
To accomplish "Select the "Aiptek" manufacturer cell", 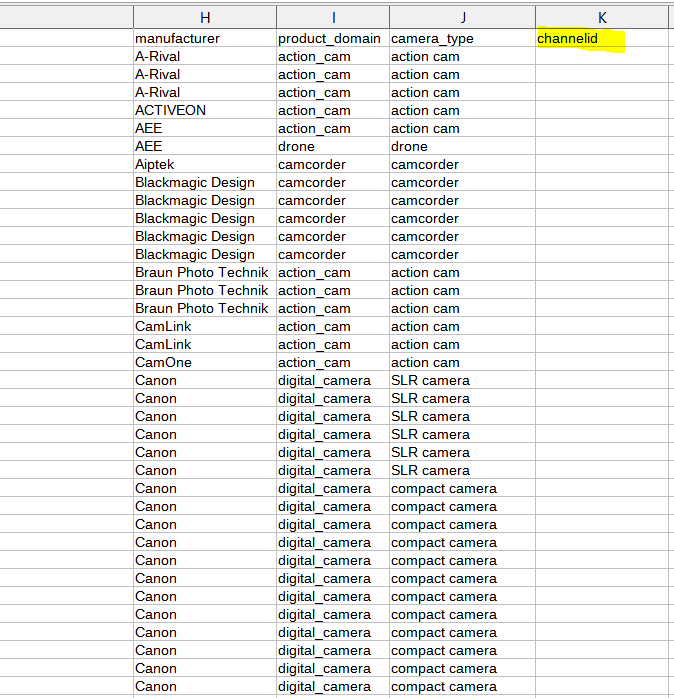I will coord(205,164).
